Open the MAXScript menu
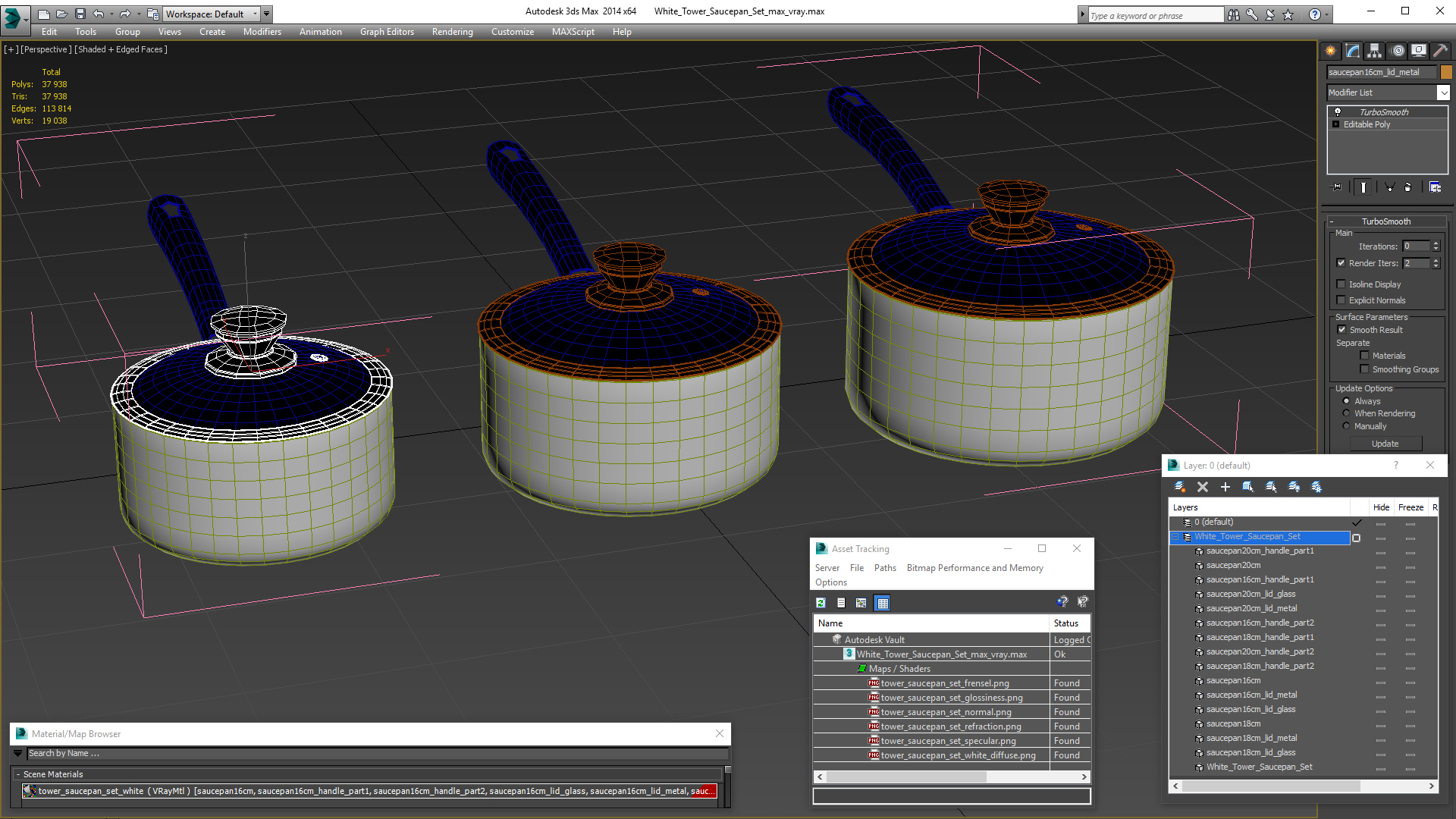Viewport: 1456px width, 819px height. pyautogui.click(x=573, y=32)
